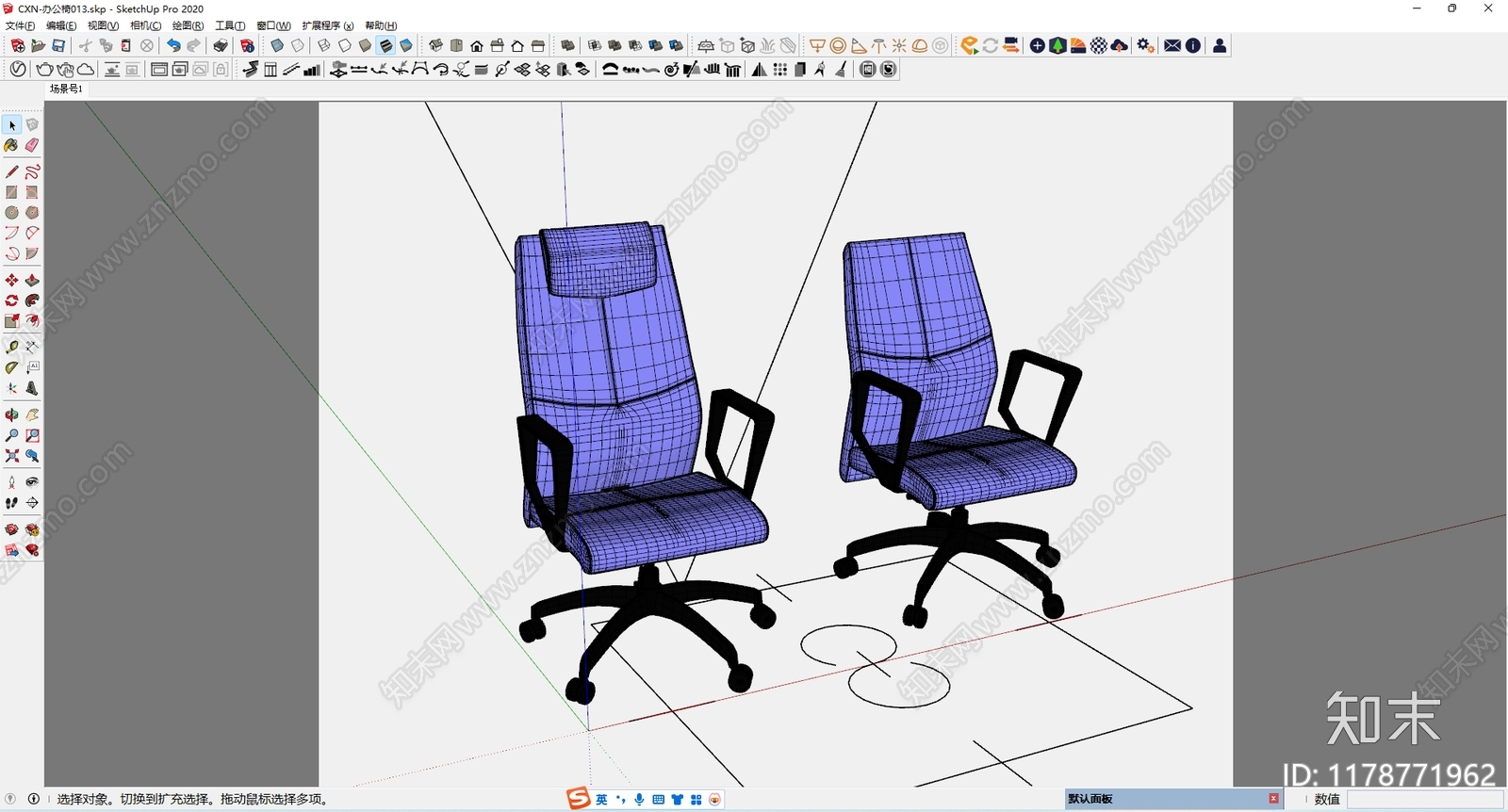Switch to Front view house icon
This screenshot has height=812, width=1508.
point(477,45)
